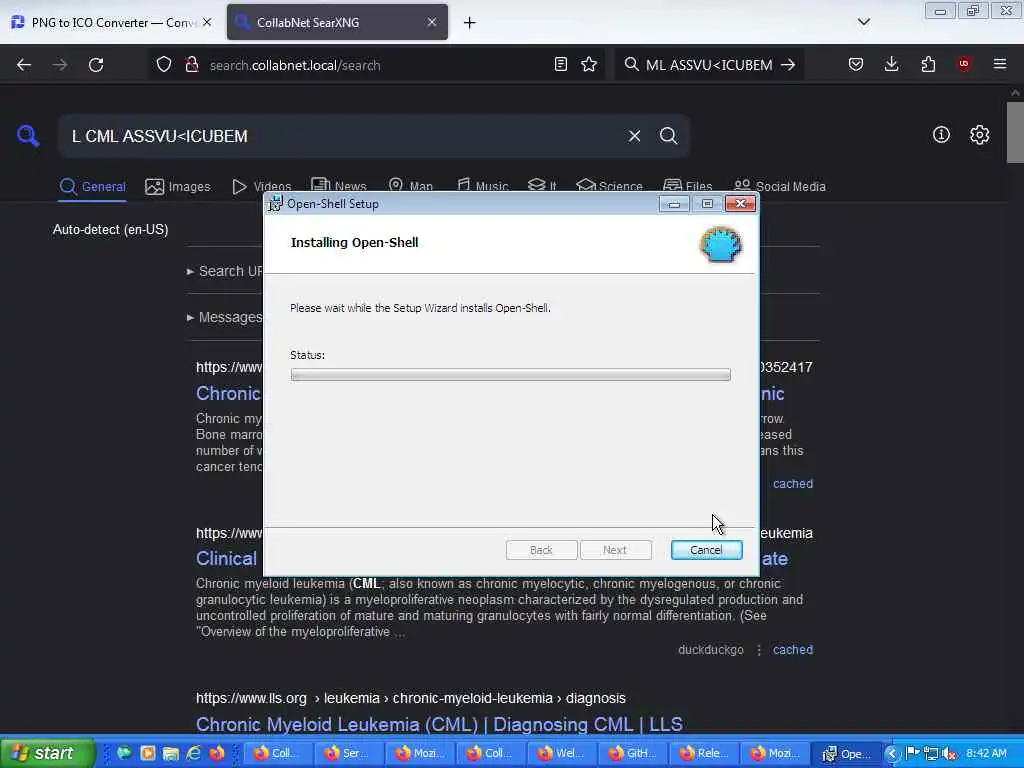Submit search with the magnifier button
1024x768 pixels.
(x=668, y=136)
